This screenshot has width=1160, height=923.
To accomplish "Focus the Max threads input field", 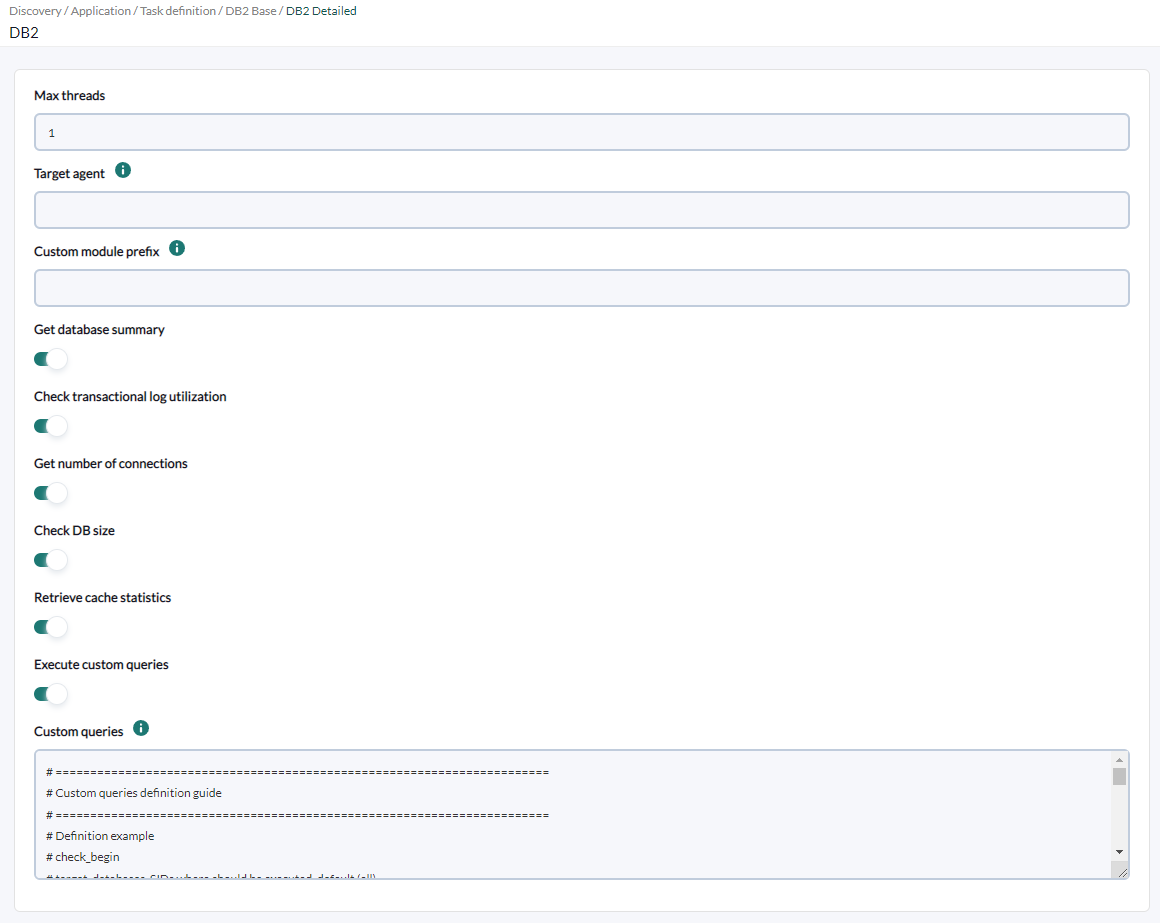I will point(581,132).
